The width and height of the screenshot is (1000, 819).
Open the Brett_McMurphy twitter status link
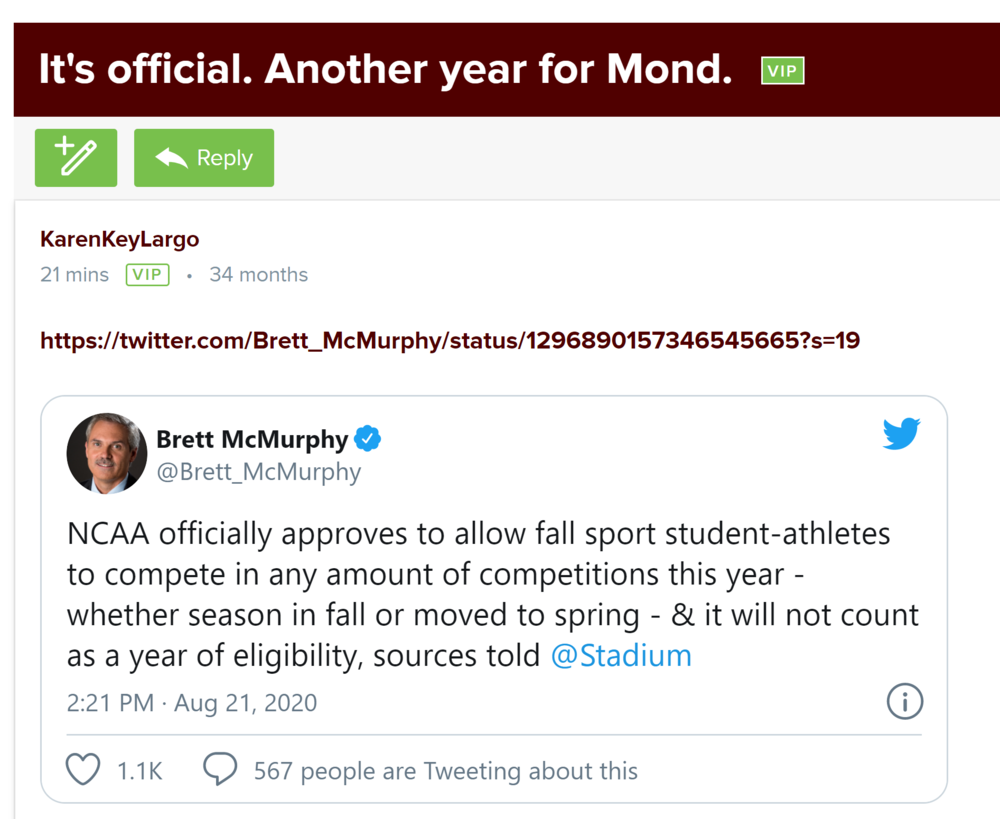click(449, 341)
